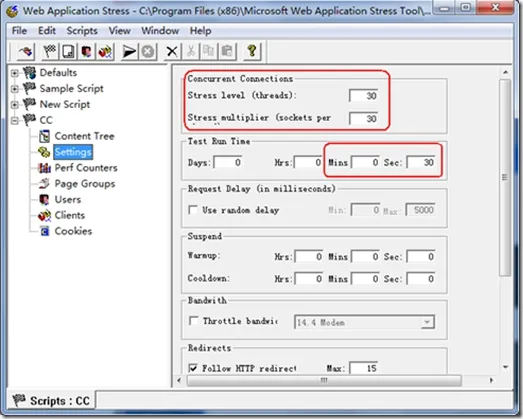Select the Sample Script label
Viewport: 523px width, 419px height.
(x=71, y=88)
